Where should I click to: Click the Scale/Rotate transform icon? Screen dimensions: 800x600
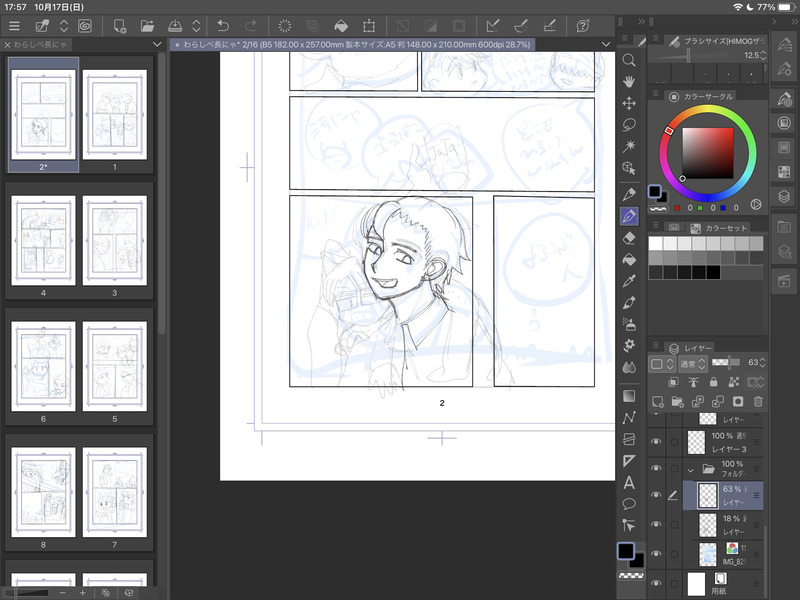point(369,26)
